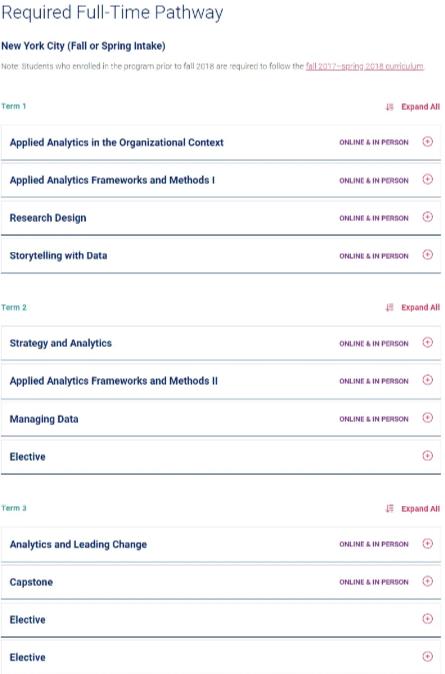Select the Capstone course title
The width and height of the screenshot is (445, 674).
pos(31,582)
